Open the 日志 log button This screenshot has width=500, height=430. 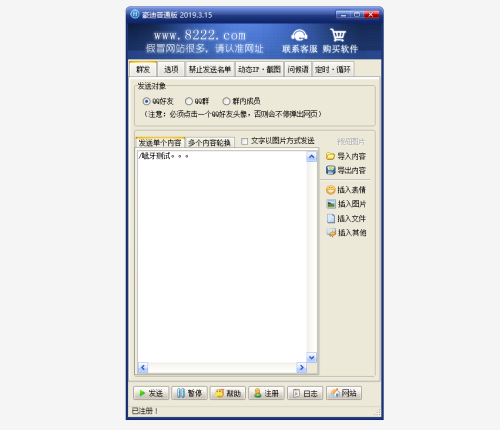pos(305,393)
